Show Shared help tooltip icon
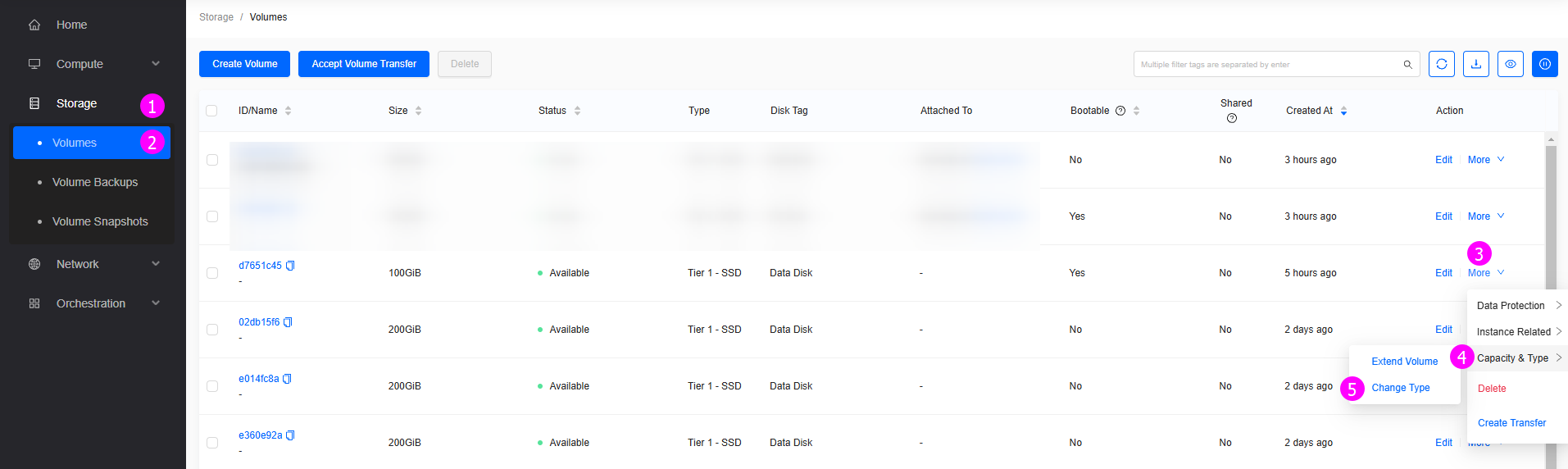Screen dimensions: 1568x469 tap(1232, 118)
